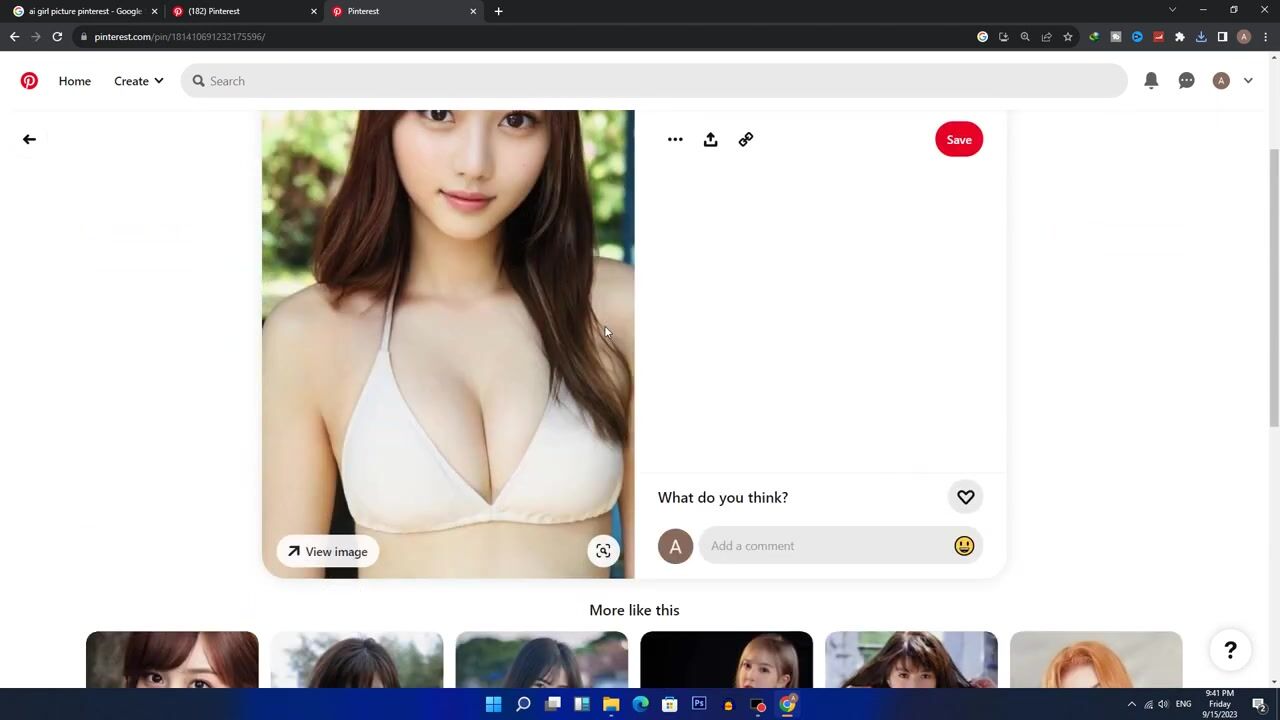1280x720 pixels.
Task: Click the share upload icon on pin
Action: [710, 140]
